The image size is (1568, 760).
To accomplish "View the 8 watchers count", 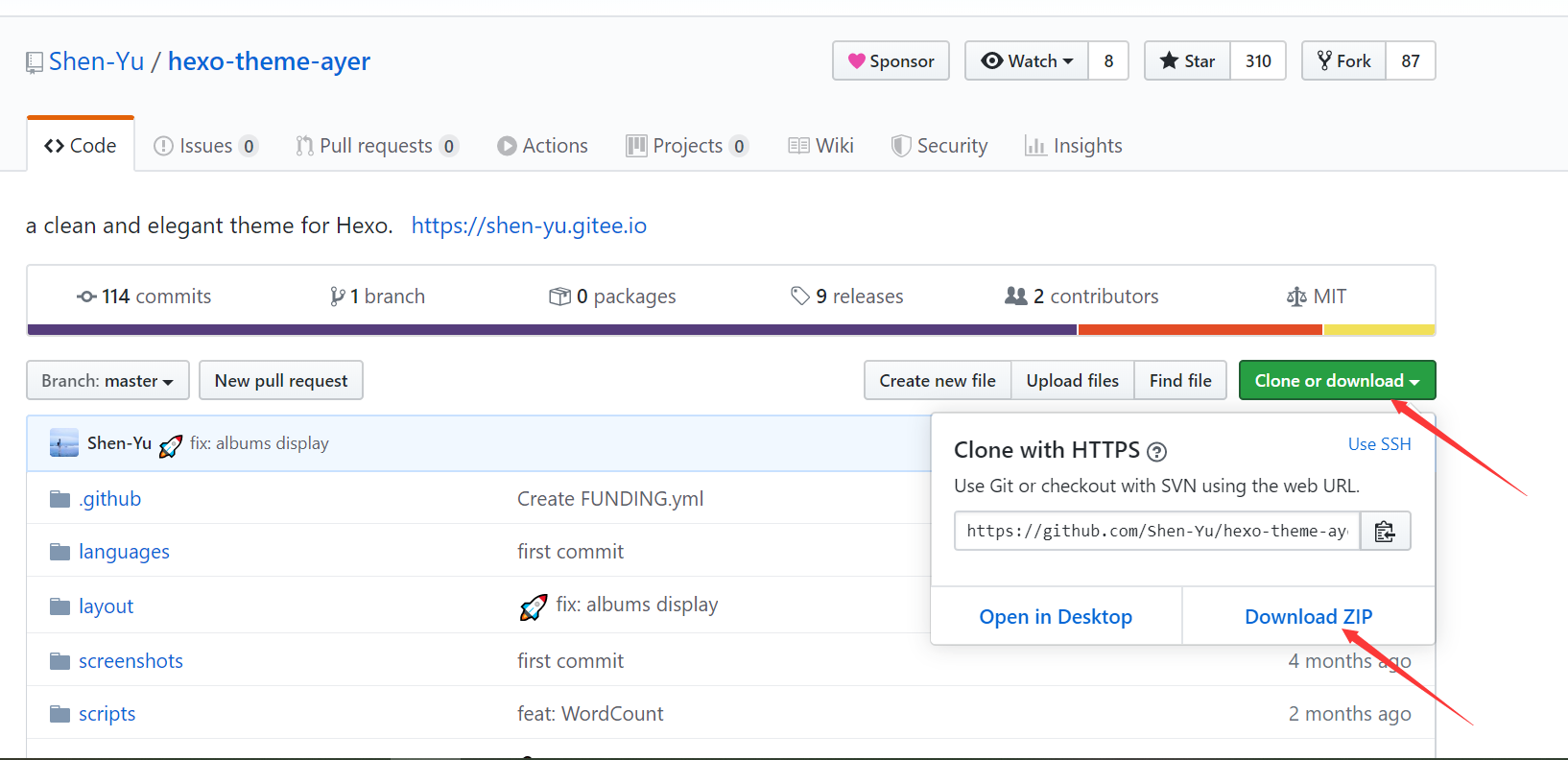I will point(1108,60).
